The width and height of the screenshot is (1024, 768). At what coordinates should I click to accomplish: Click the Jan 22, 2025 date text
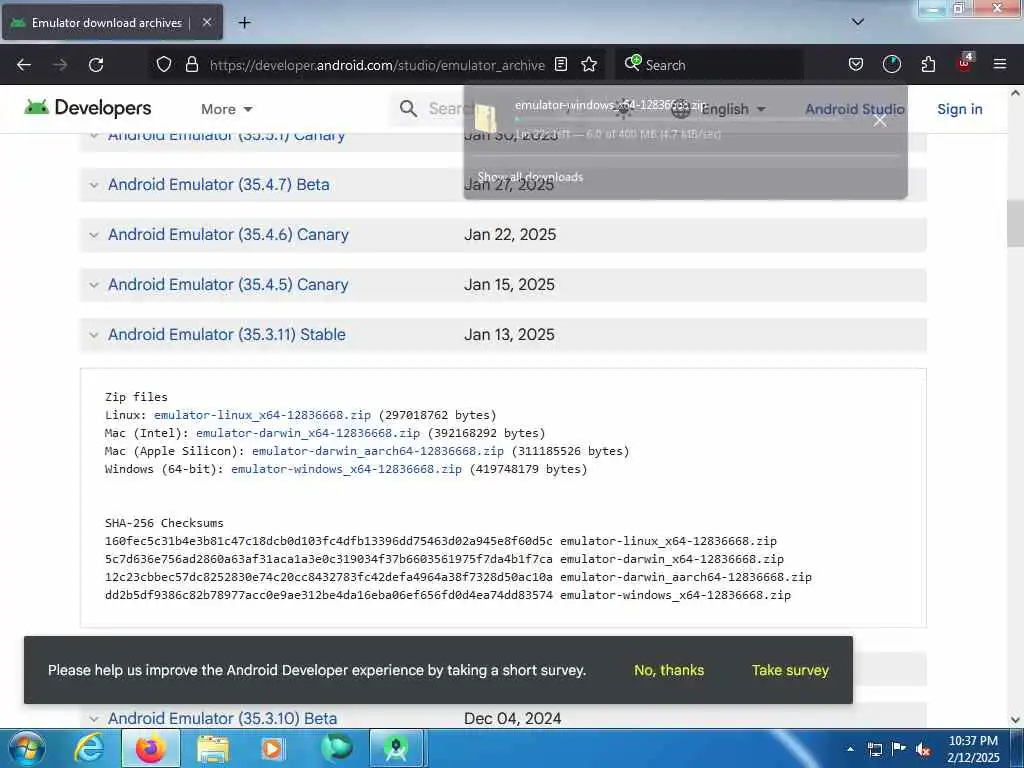tap(510, 234)
